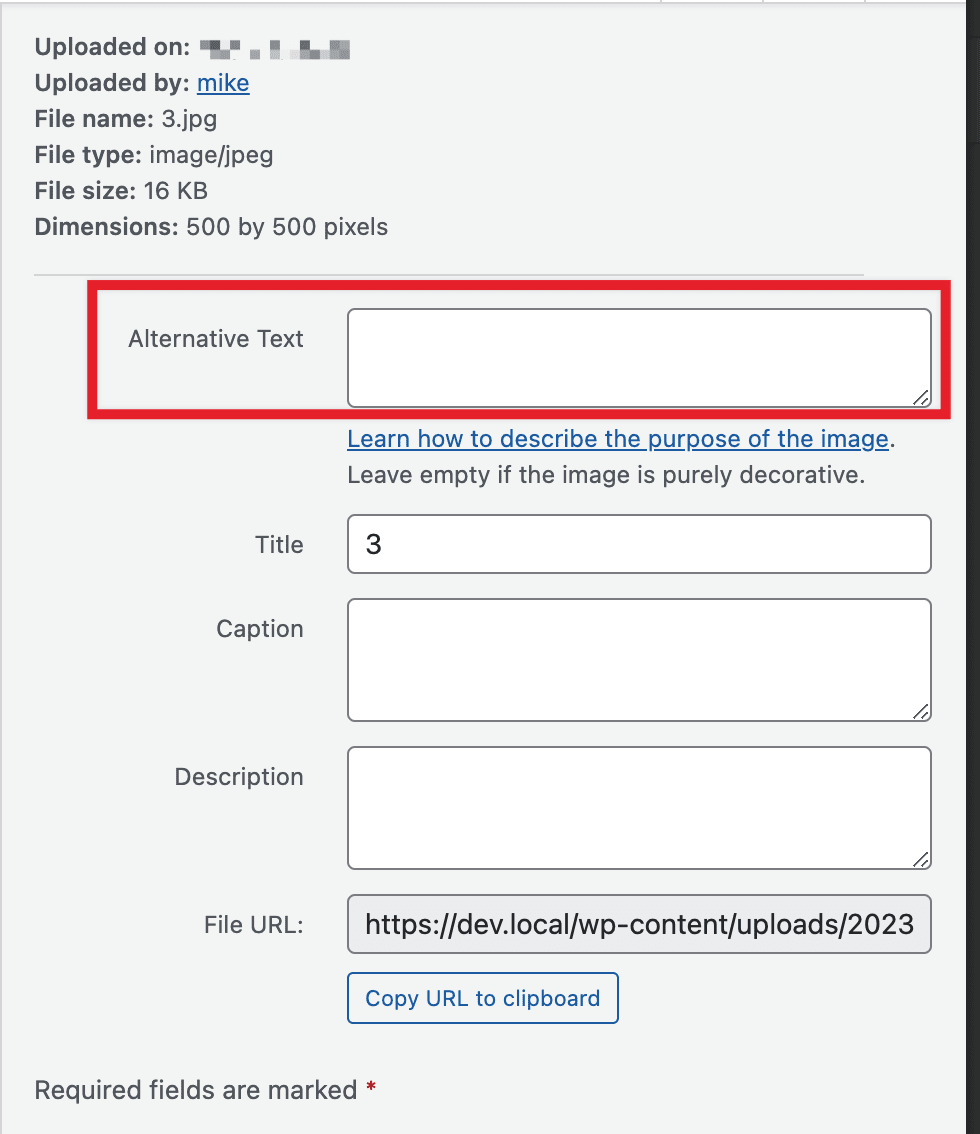The width and height of the screenshot is (980, 1134).
Task: Click the Caption label
Action: (x=260, y=629)
